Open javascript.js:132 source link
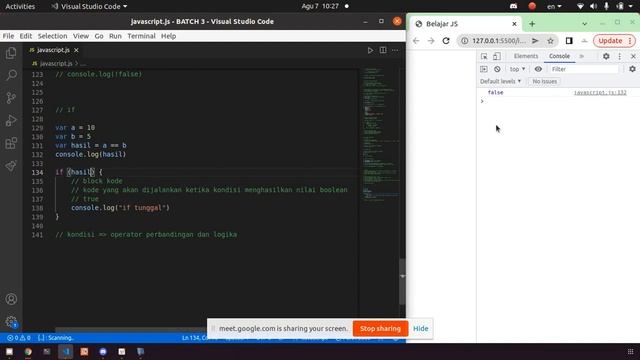Viewport: 640px width, 360px height. pyautogui.click(x=600, y=93)
